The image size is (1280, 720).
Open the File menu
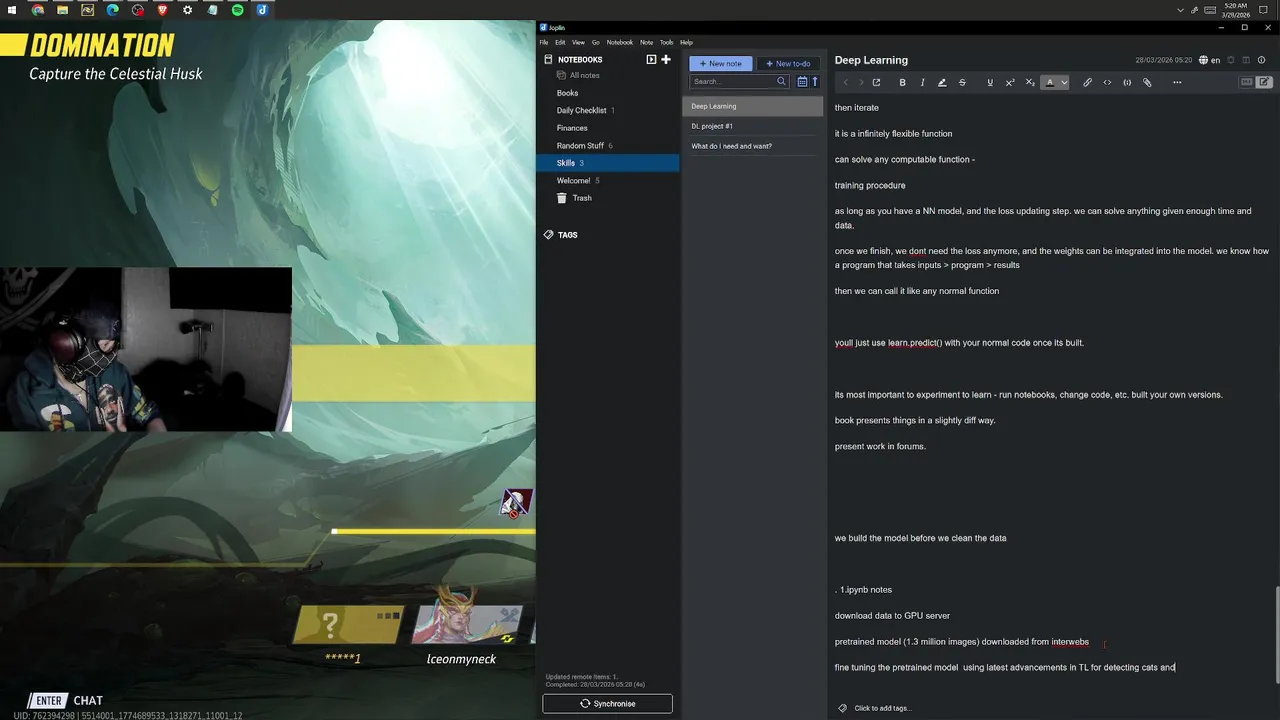coord(544,42)
